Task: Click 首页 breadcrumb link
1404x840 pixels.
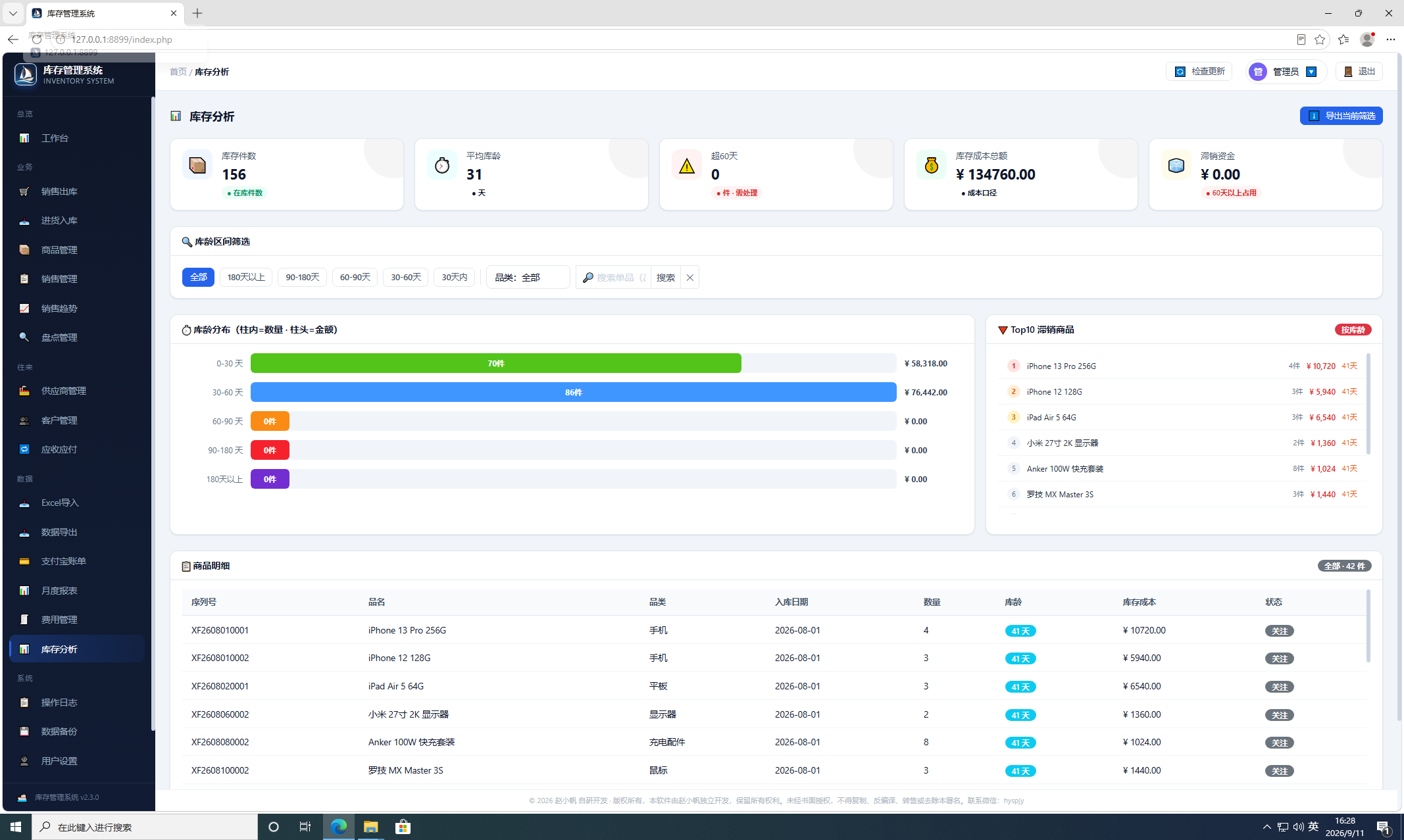Action: click(x=178, y=72)
